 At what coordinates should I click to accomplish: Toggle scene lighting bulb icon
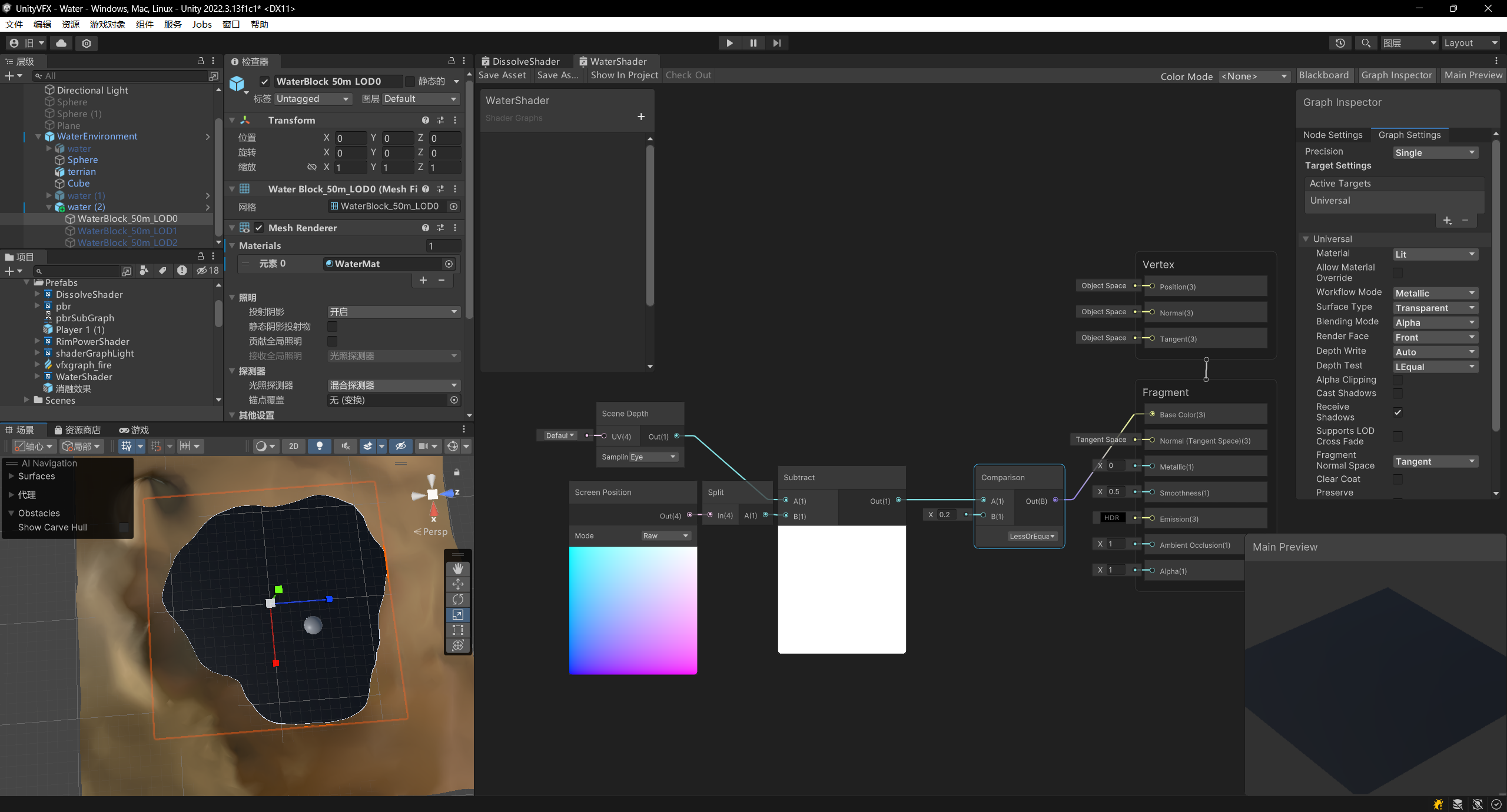(320, 446)
